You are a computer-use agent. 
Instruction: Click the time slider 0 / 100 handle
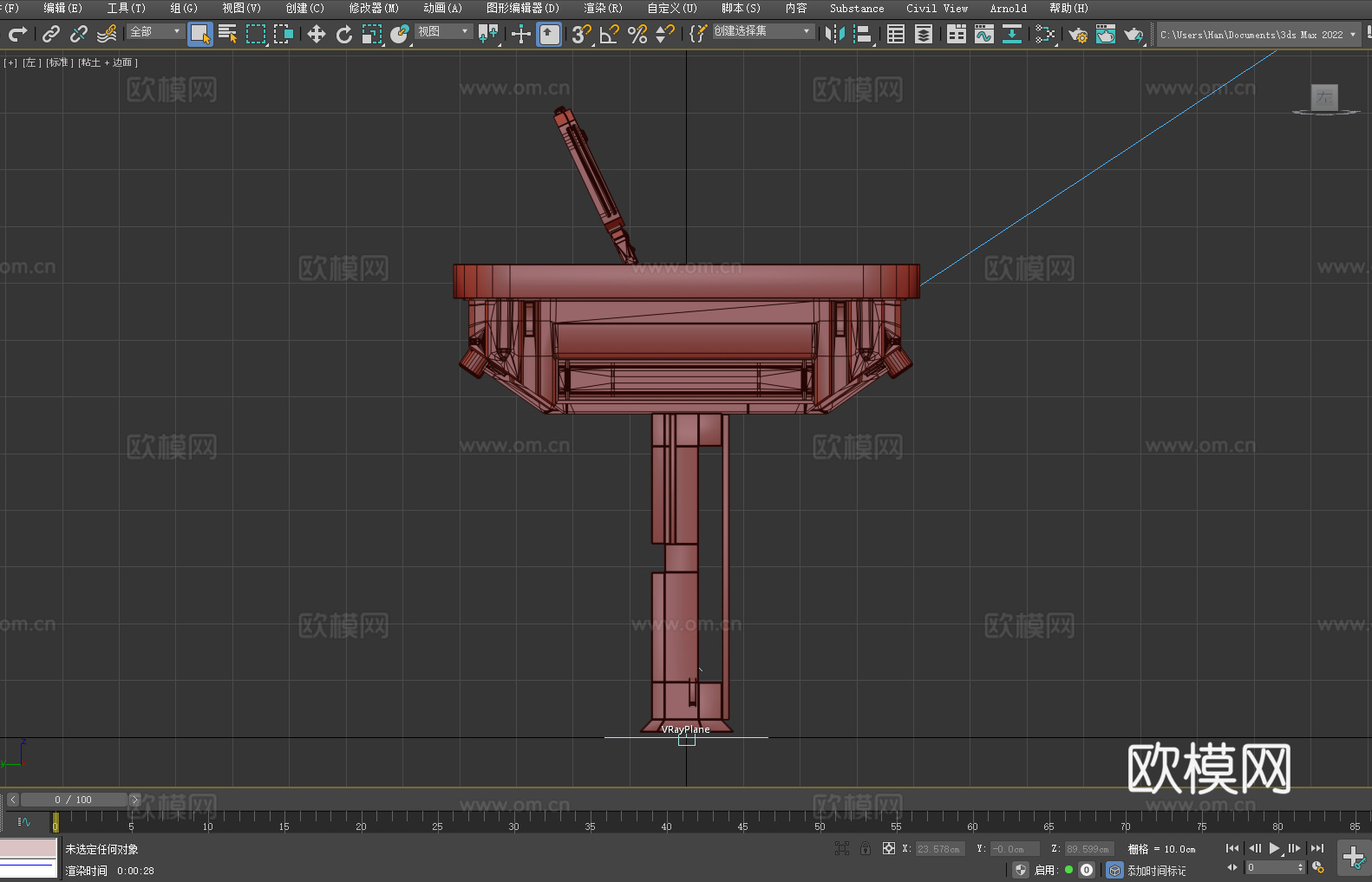point(74,800)
